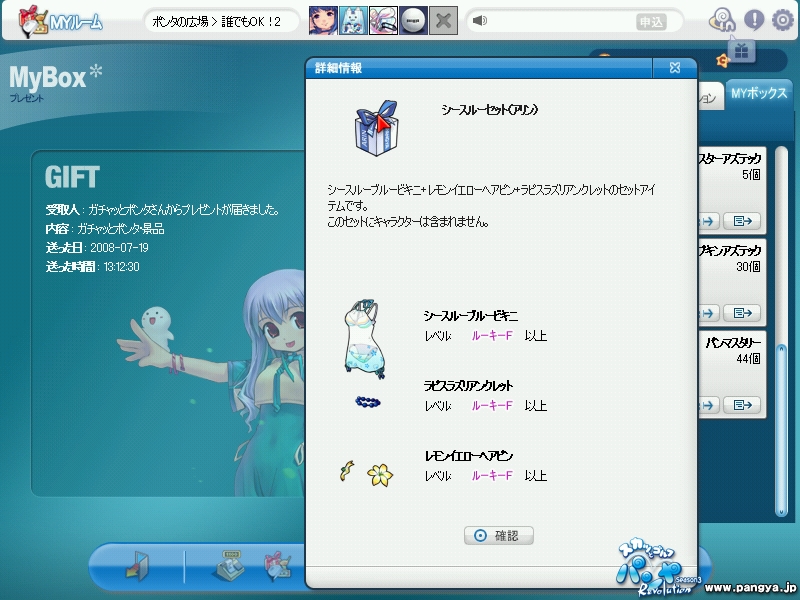800x600 pixels.
Task: Click the シースルーブルービキニ outfit icon
Action: 363,339
